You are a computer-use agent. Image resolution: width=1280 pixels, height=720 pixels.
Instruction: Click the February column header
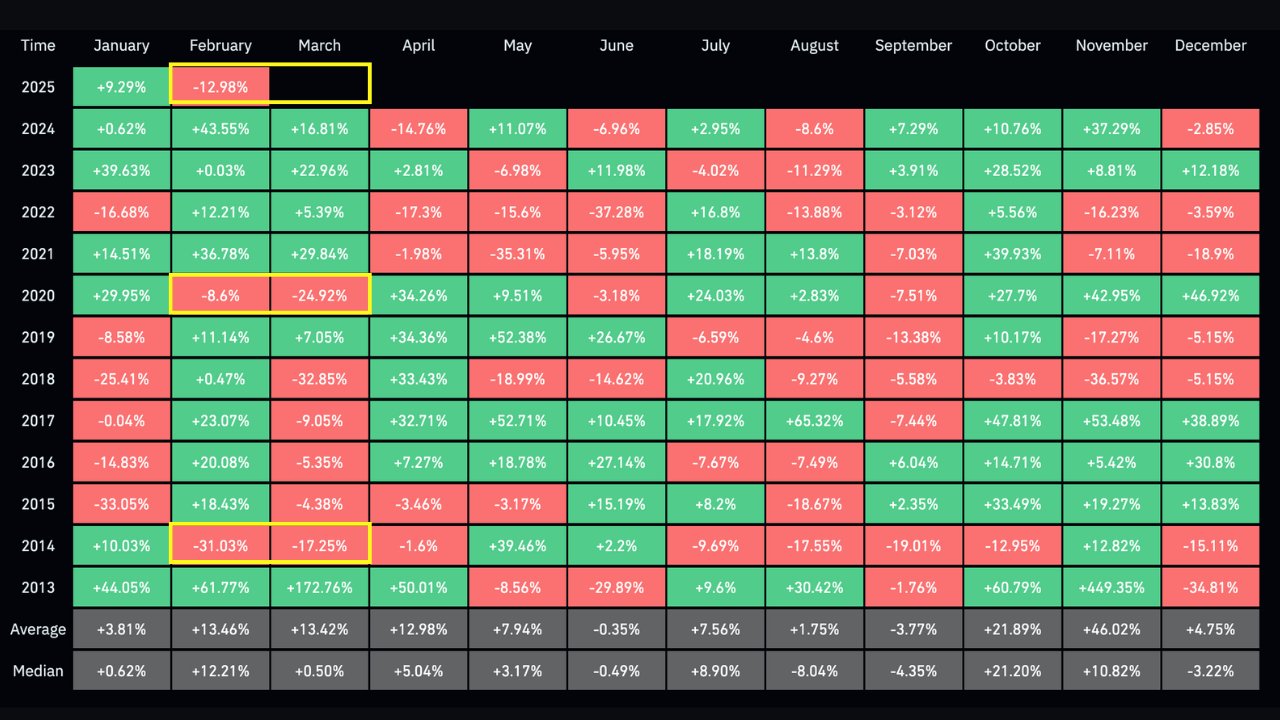coord(220,45)
